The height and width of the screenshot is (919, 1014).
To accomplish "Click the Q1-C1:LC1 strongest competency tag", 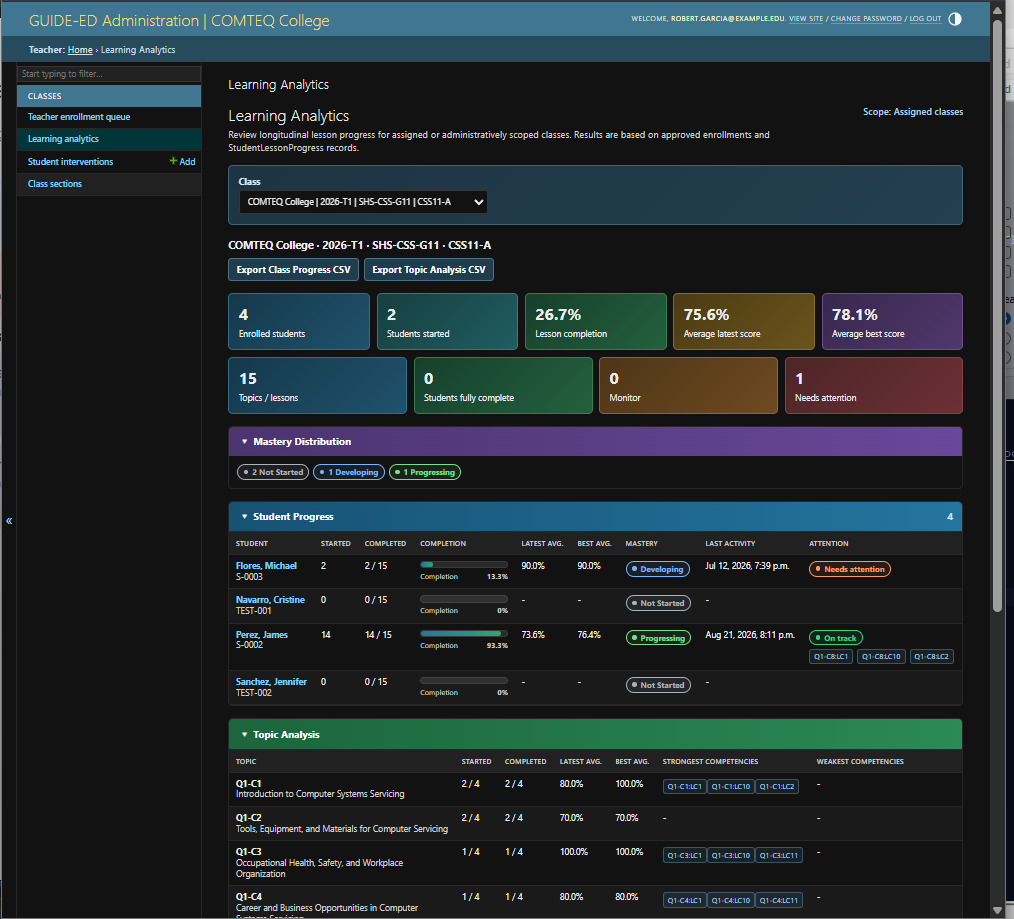I will pyautogui.click(x=684, y=787).
